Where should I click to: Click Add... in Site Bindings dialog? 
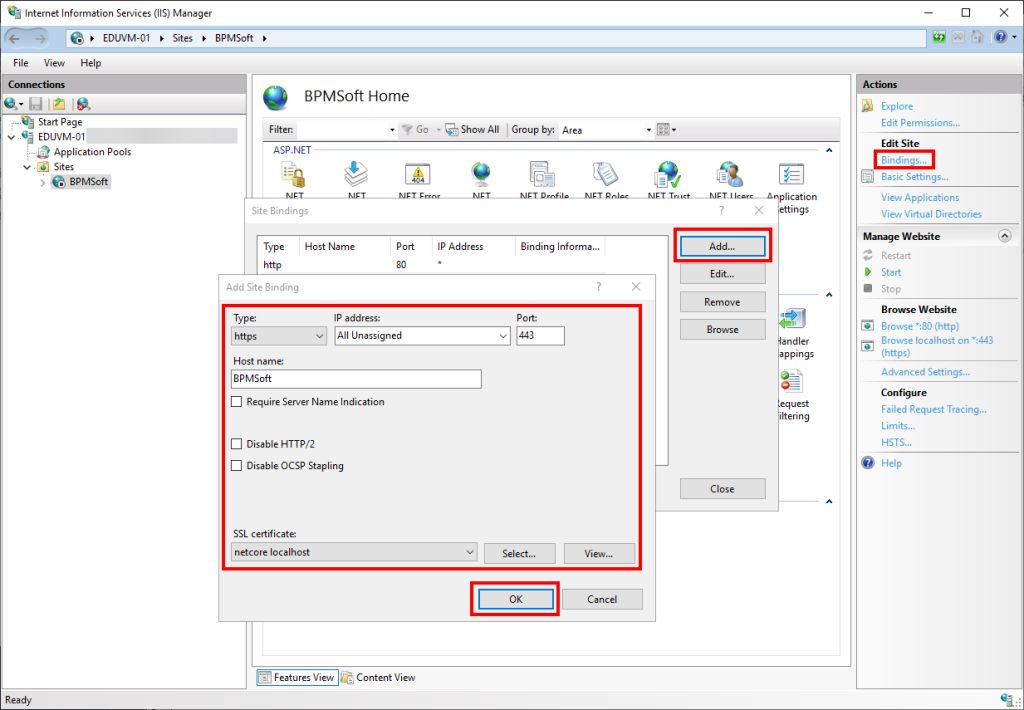722,246
